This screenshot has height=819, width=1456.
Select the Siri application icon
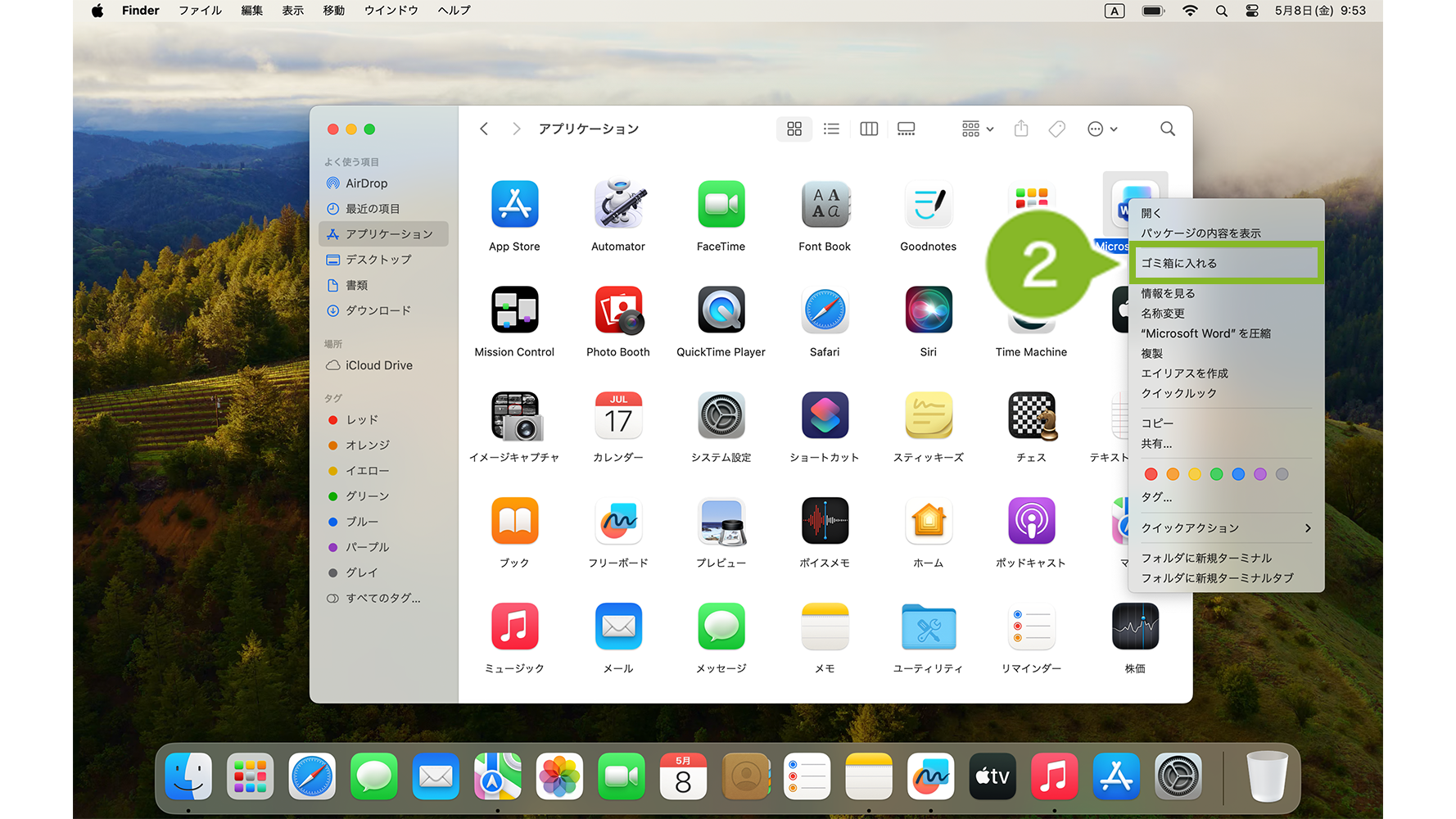click(x=929, y=310)
